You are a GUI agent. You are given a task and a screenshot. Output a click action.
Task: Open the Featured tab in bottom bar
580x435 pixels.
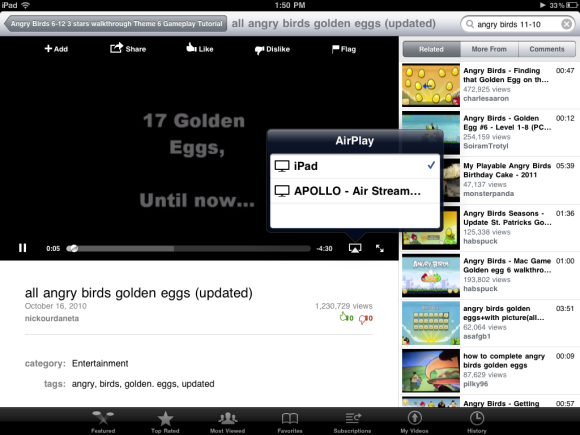point(103,422)
